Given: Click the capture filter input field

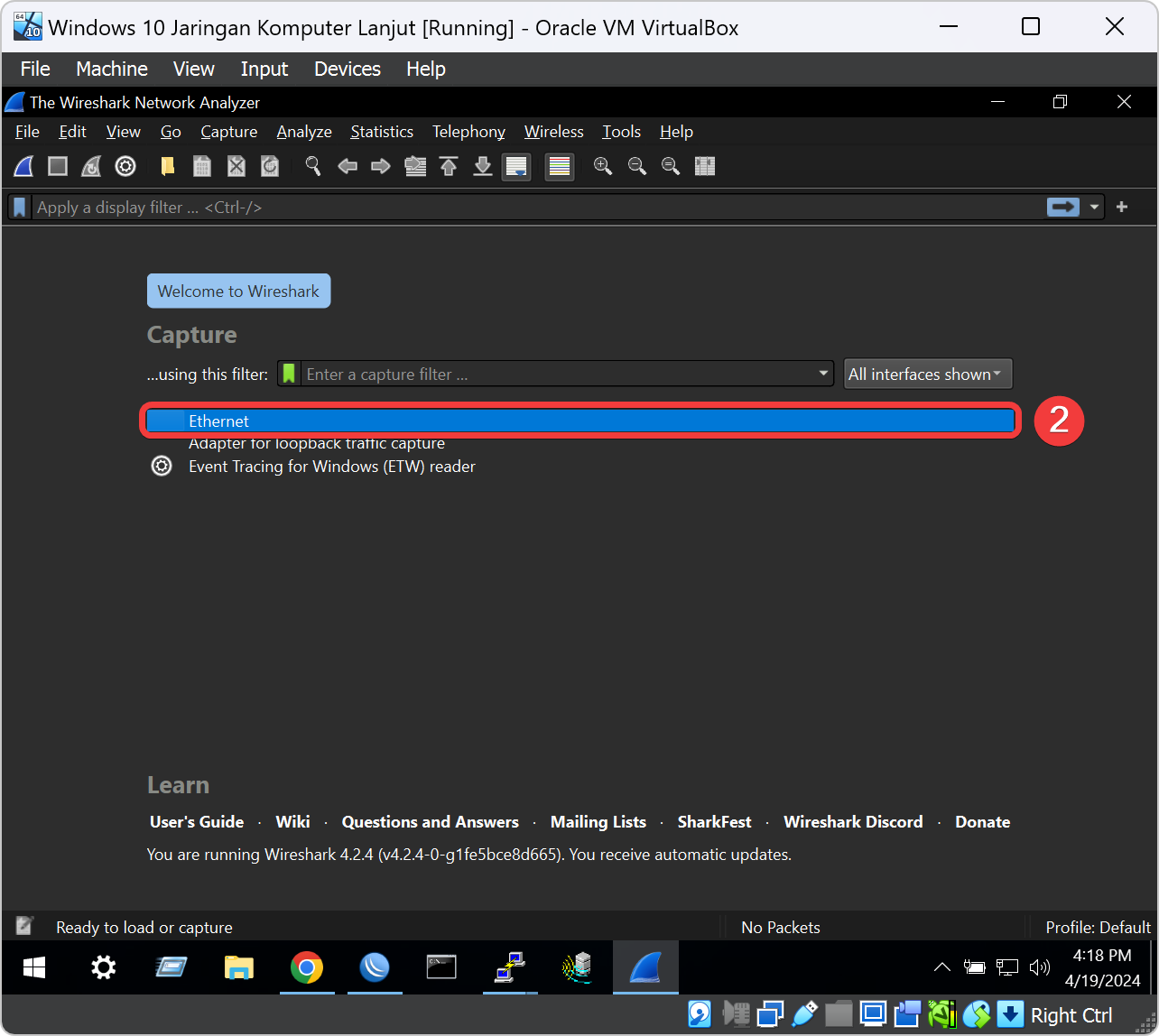Looking at the screenshot, I should point(558,374).
